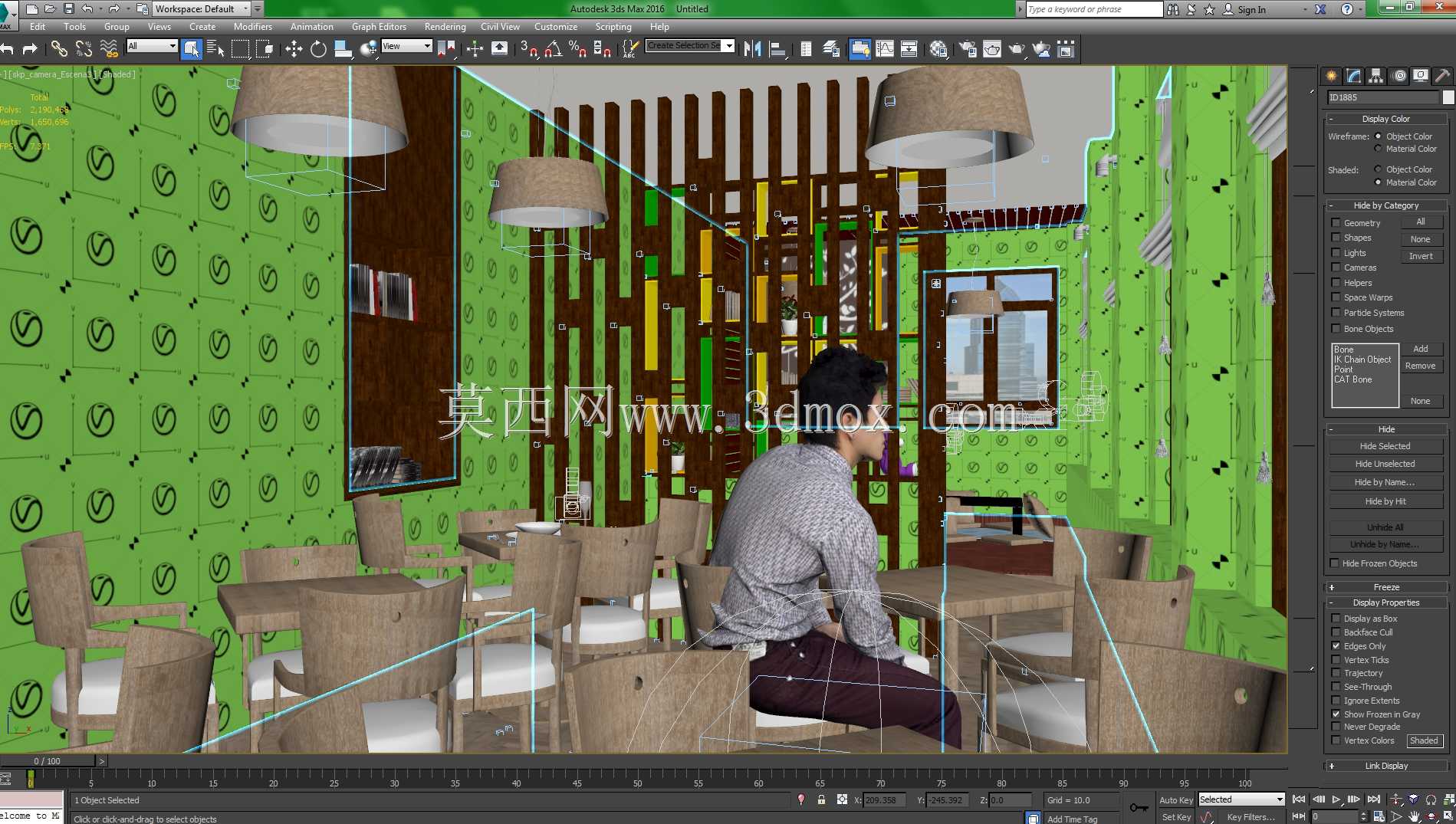Click the Undo arrow in main toolbar

pyautogui.click(x=8, y=49)
